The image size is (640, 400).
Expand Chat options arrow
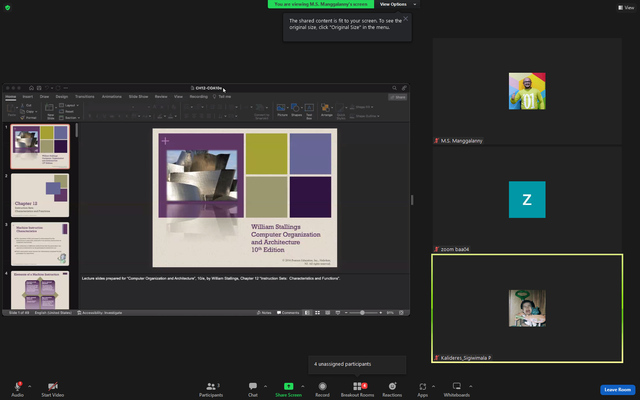265,386
